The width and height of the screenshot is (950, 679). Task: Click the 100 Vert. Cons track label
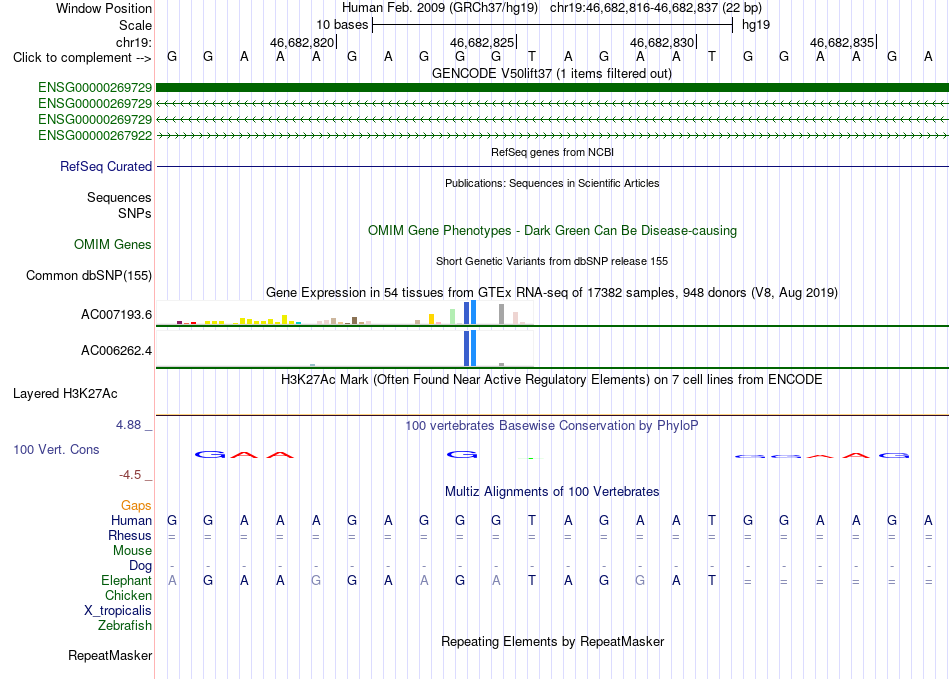coord(56,449)
